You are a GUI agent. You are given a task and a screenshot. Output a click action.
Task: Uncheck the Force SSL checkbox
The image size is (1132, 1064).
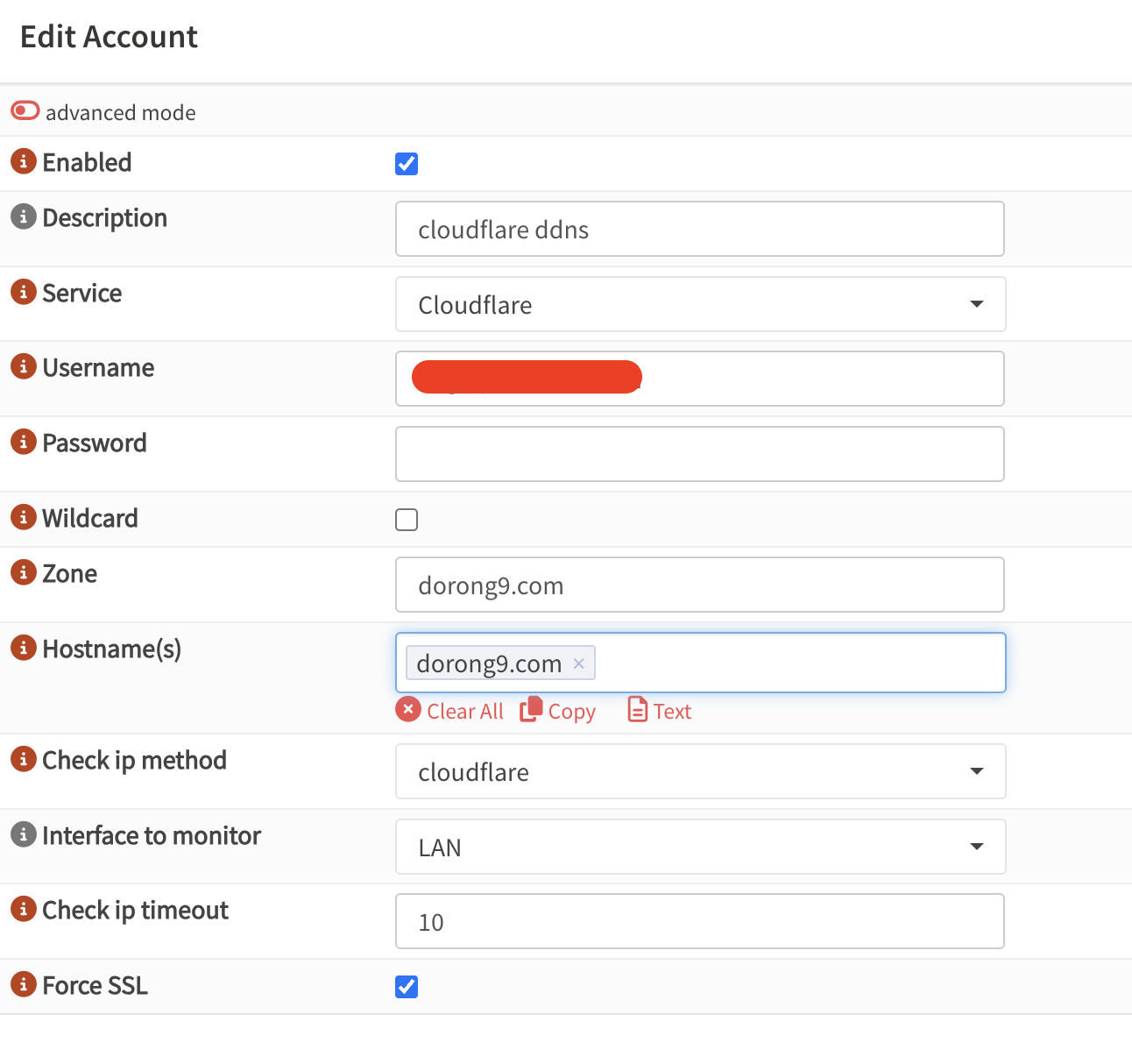(407, 987)
